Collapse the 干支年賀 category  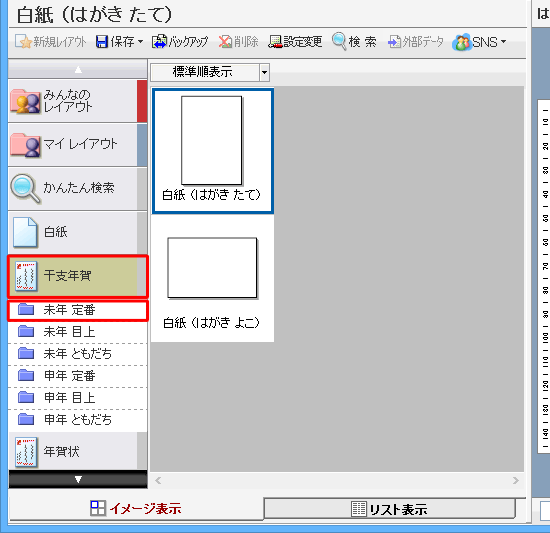click(x=78, y=276)
